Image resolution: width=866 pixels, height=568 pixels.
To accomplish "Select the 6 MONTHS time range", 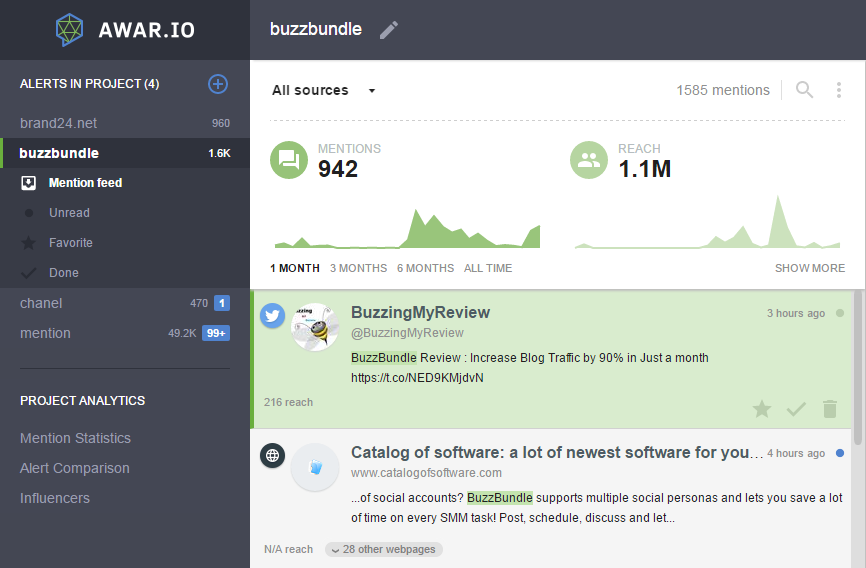I will click(425, 268).
